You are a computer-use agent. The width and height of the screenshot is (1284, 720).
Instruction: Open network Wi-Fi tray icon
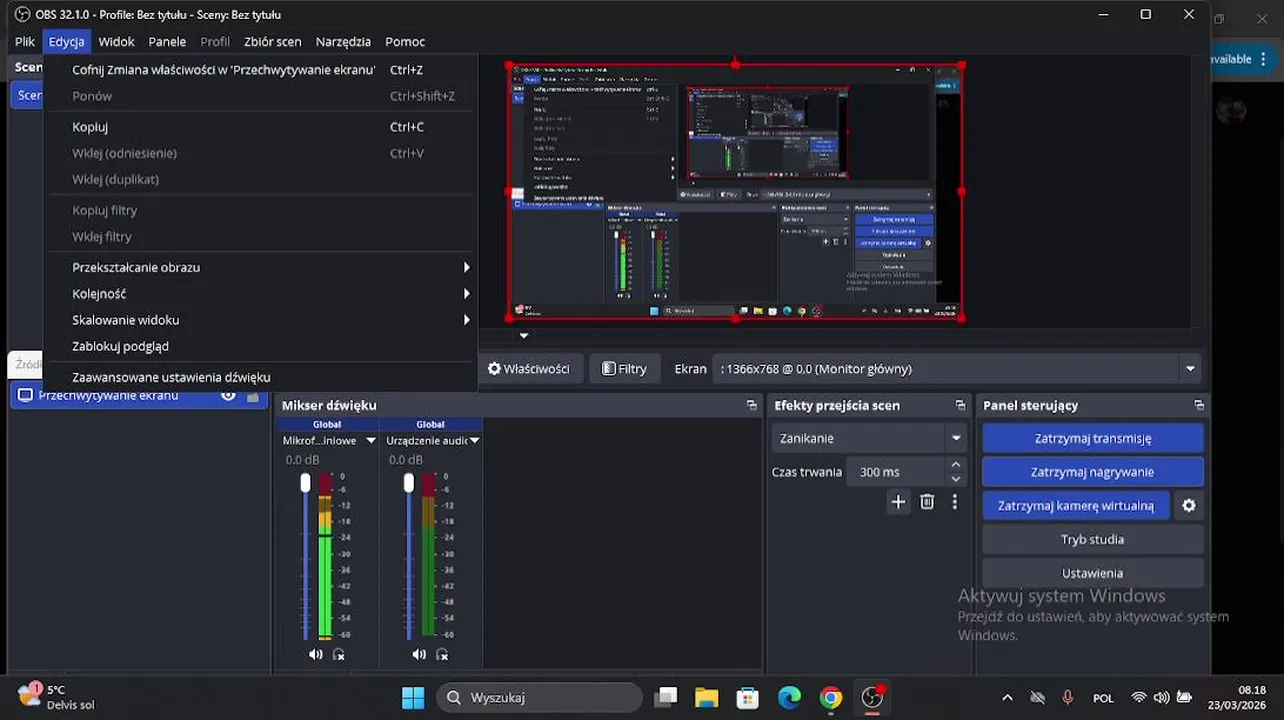pyautogui.click(x=1139, y=697)
